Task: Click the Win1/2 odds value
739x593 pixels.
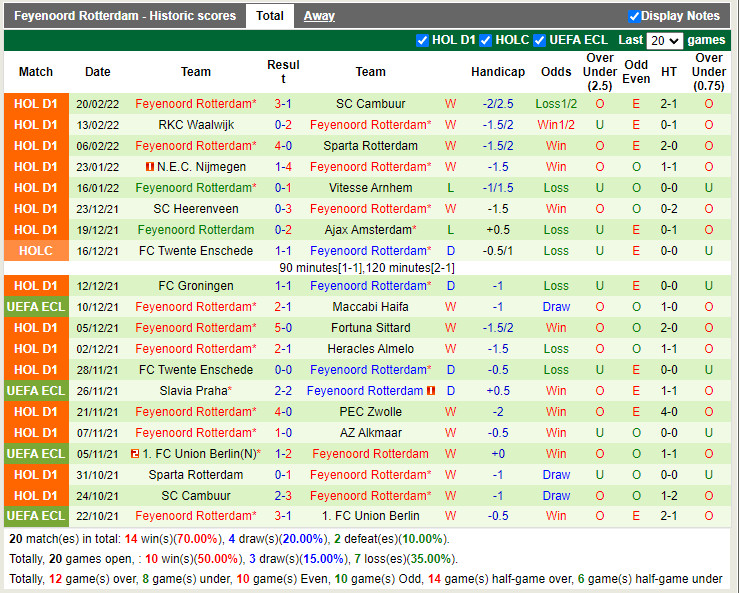Action: 556,125
